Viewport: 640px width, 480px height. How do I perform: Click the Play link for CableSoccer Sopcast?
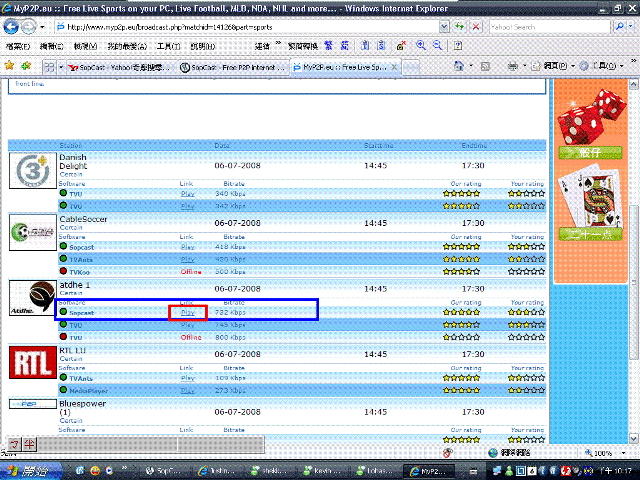tap(187, 246)
